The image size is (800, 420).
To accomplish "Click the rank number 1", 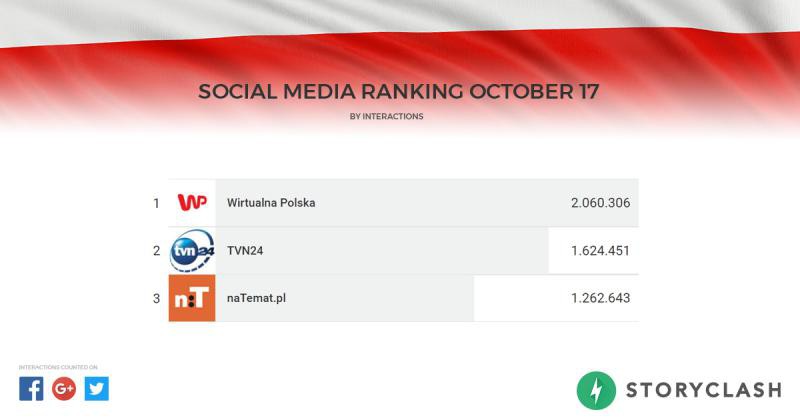I will pos(156,203).
